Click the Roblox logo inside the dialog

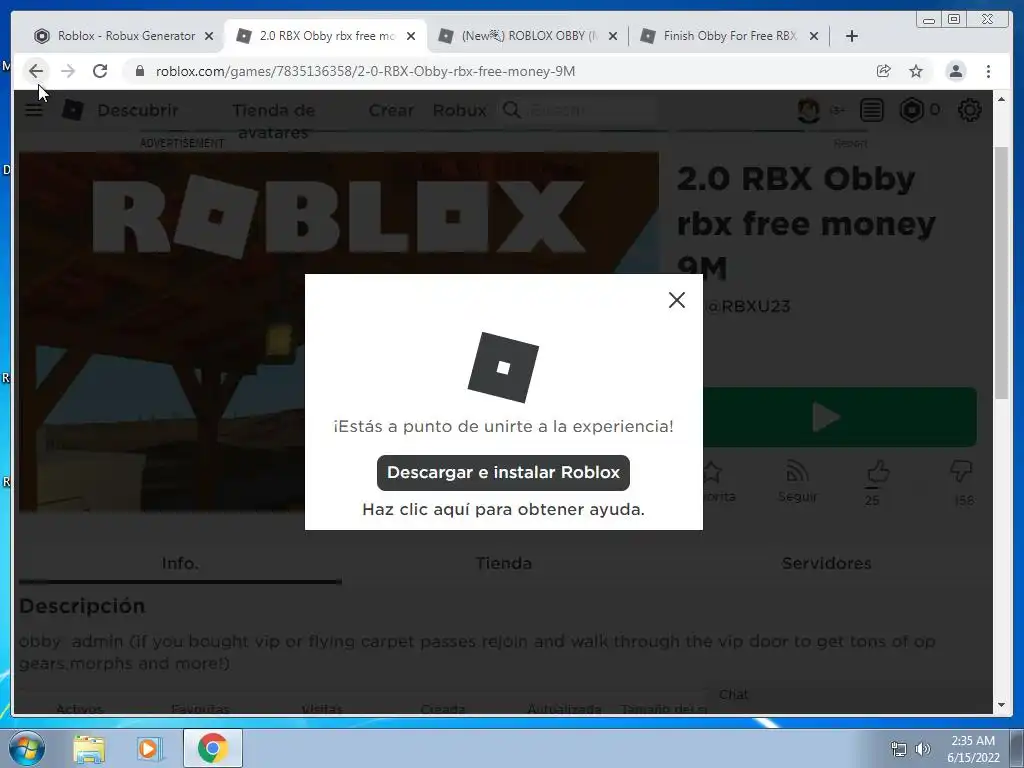[503, 367]
